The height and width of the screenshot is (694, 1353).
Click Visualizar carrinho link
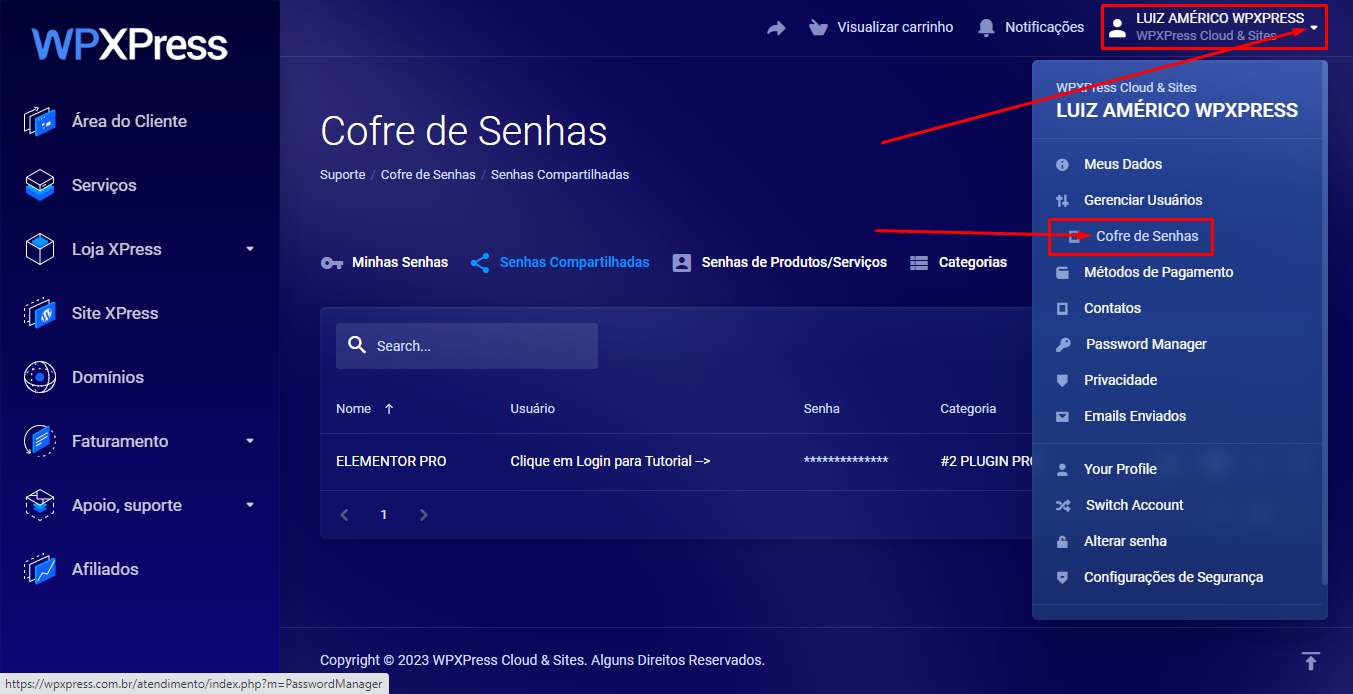click(x=895, y=27)
